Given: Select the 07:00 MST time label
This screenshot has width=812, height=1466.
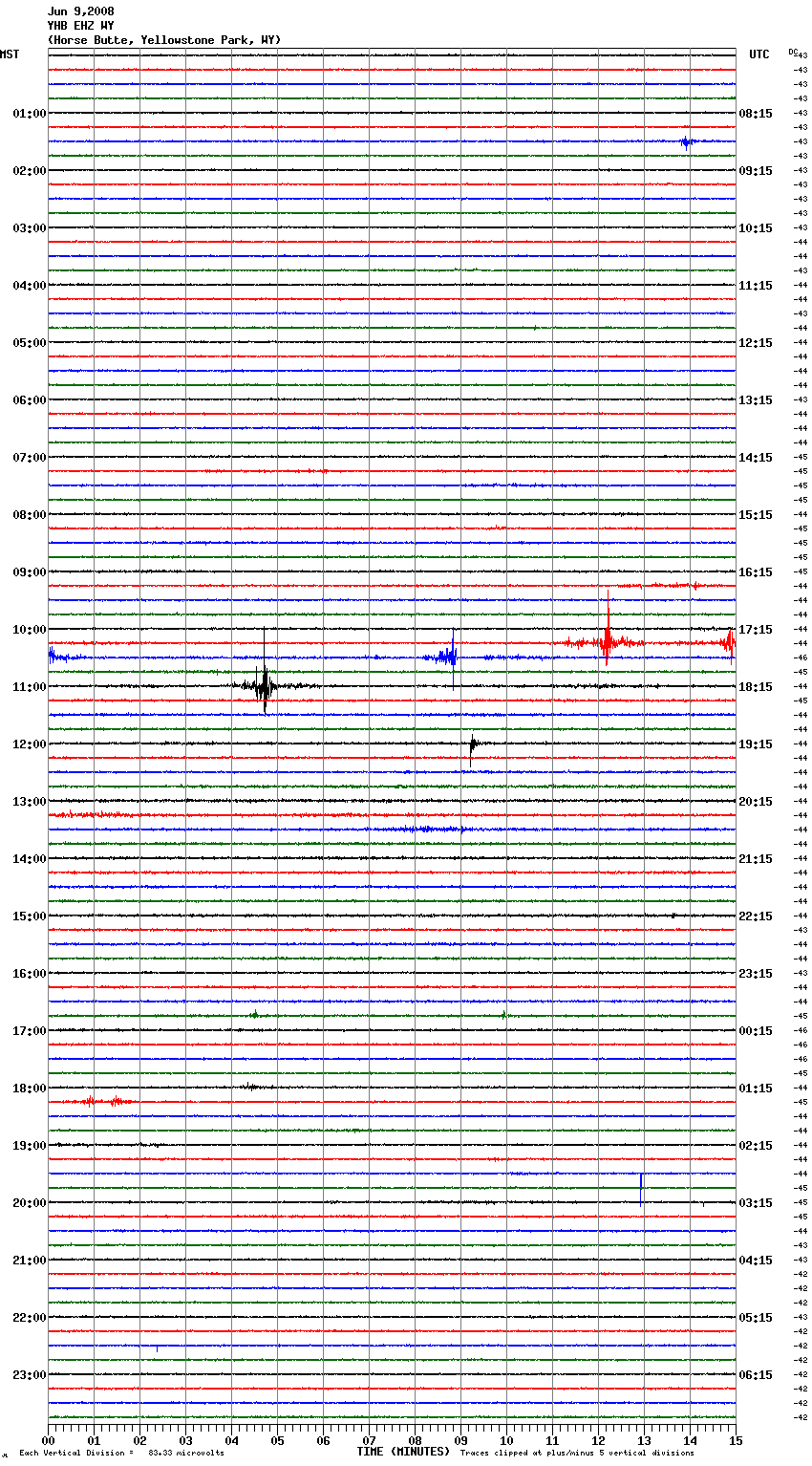Looking at the screenshot, I should tap(29, 458).
